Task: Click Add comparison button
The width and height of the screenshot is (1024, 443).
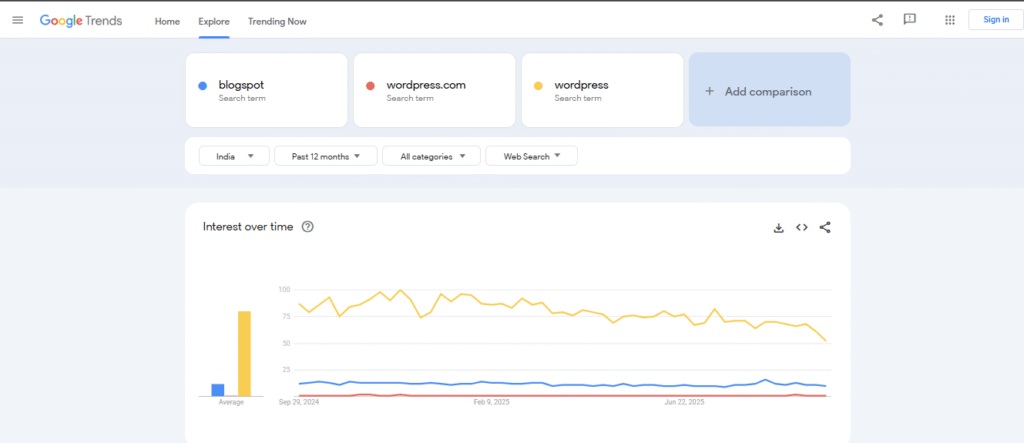Action: [769, 90]
